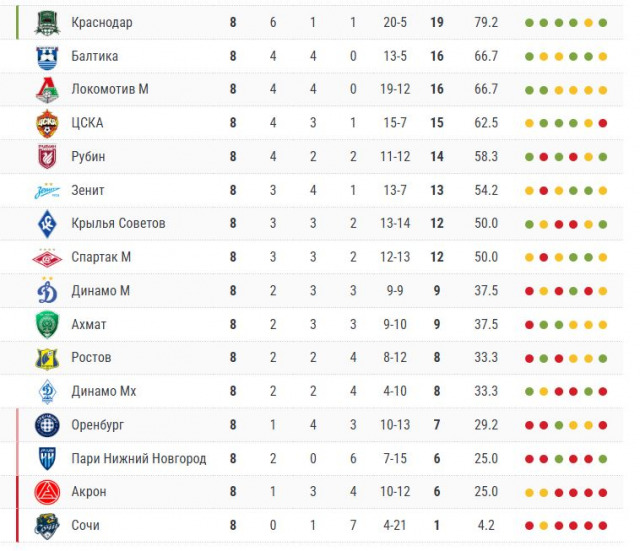Click the Akhmat club emblem
This screenshot has width=640, height=551.
coord(48,324)
